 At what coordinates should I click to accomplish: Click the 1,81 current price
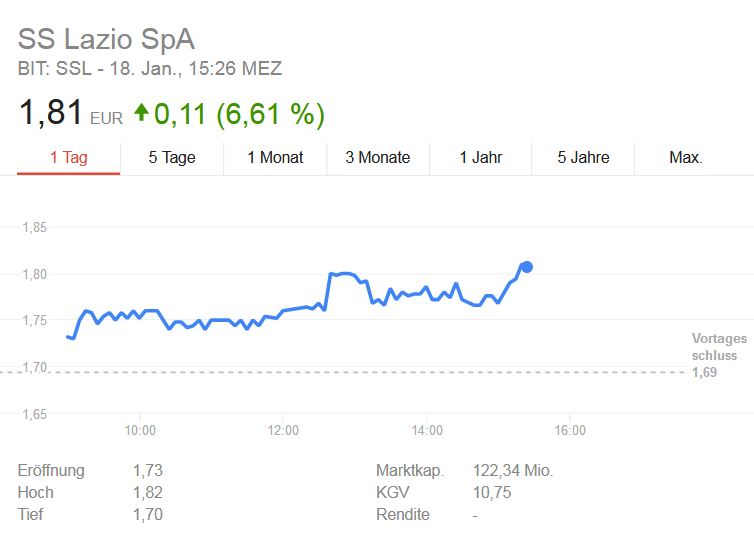(x=50, y=113)
